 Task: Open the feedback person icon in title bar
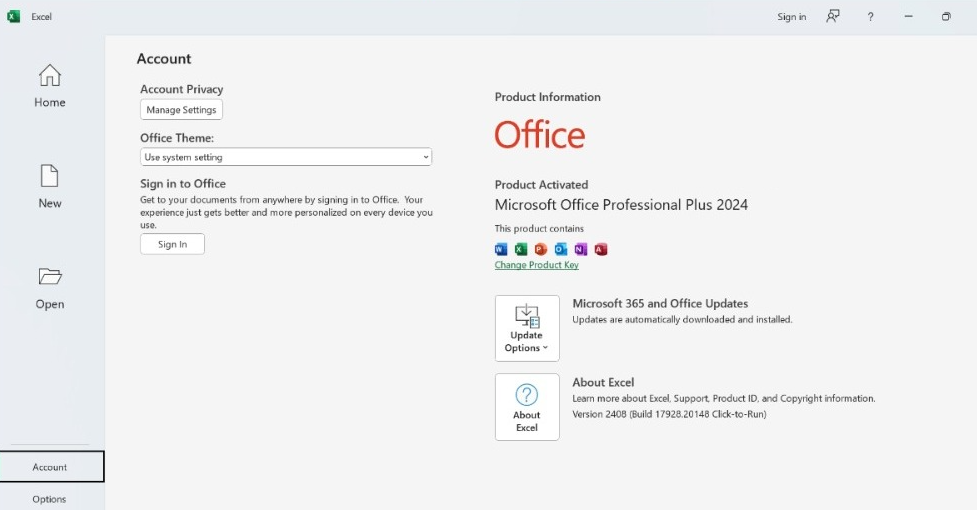point(832,17)
